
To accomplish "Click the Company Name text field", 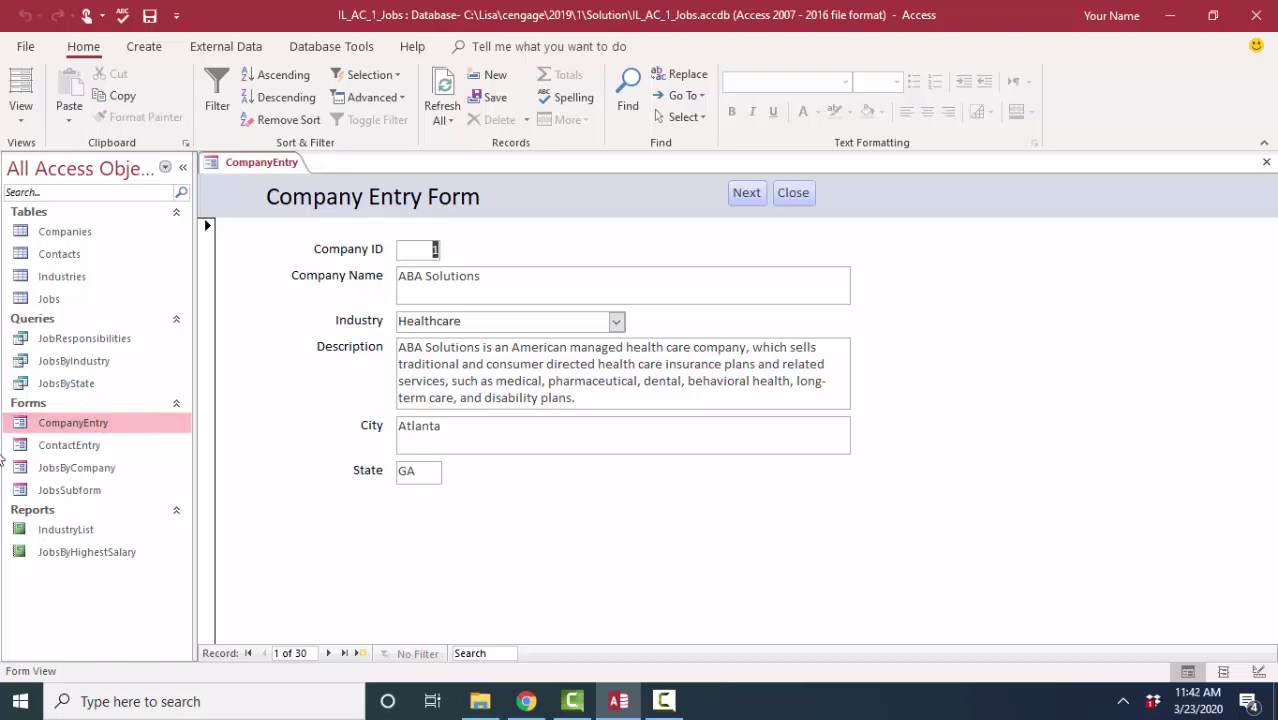I will [622, 285].
